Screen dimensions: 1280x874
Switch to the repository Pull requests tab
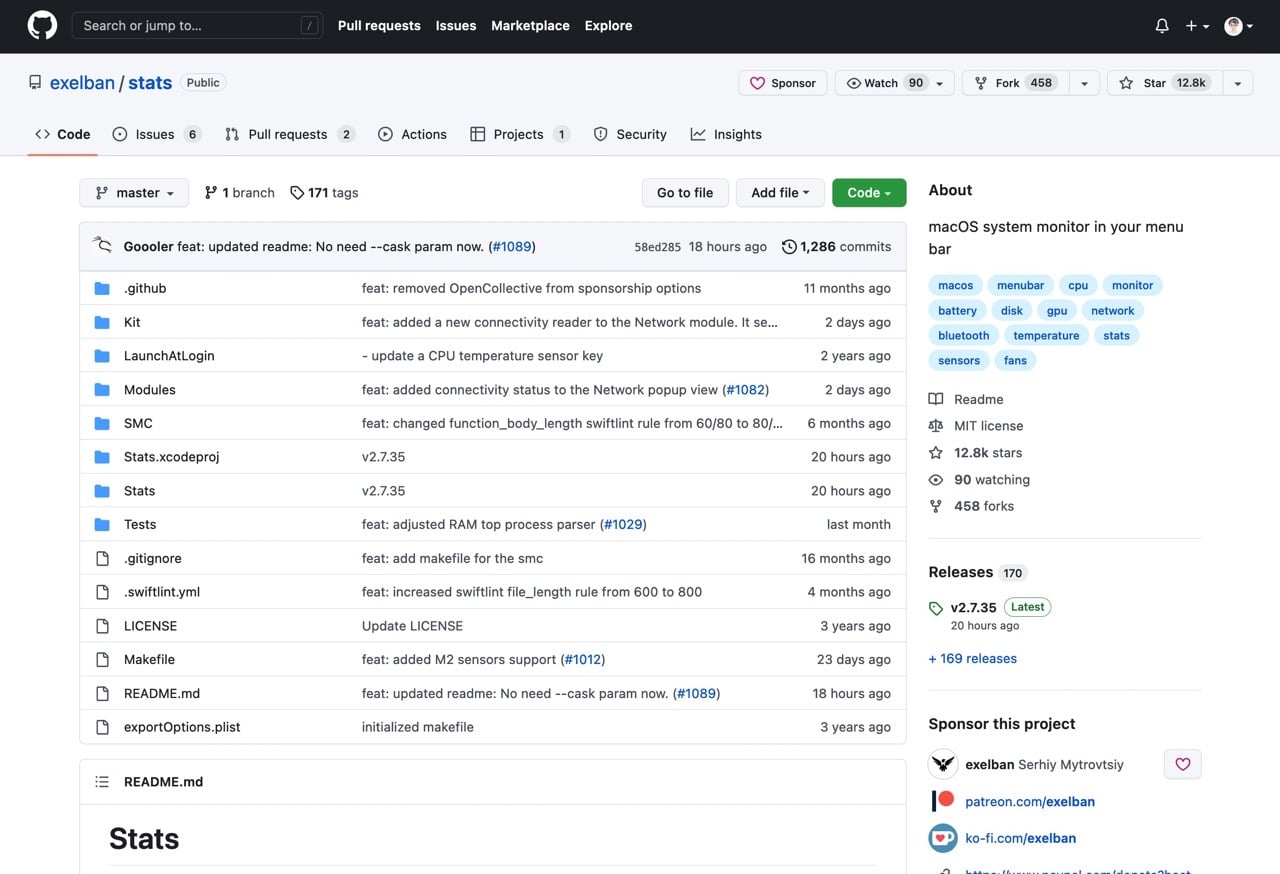click(290, 134)
